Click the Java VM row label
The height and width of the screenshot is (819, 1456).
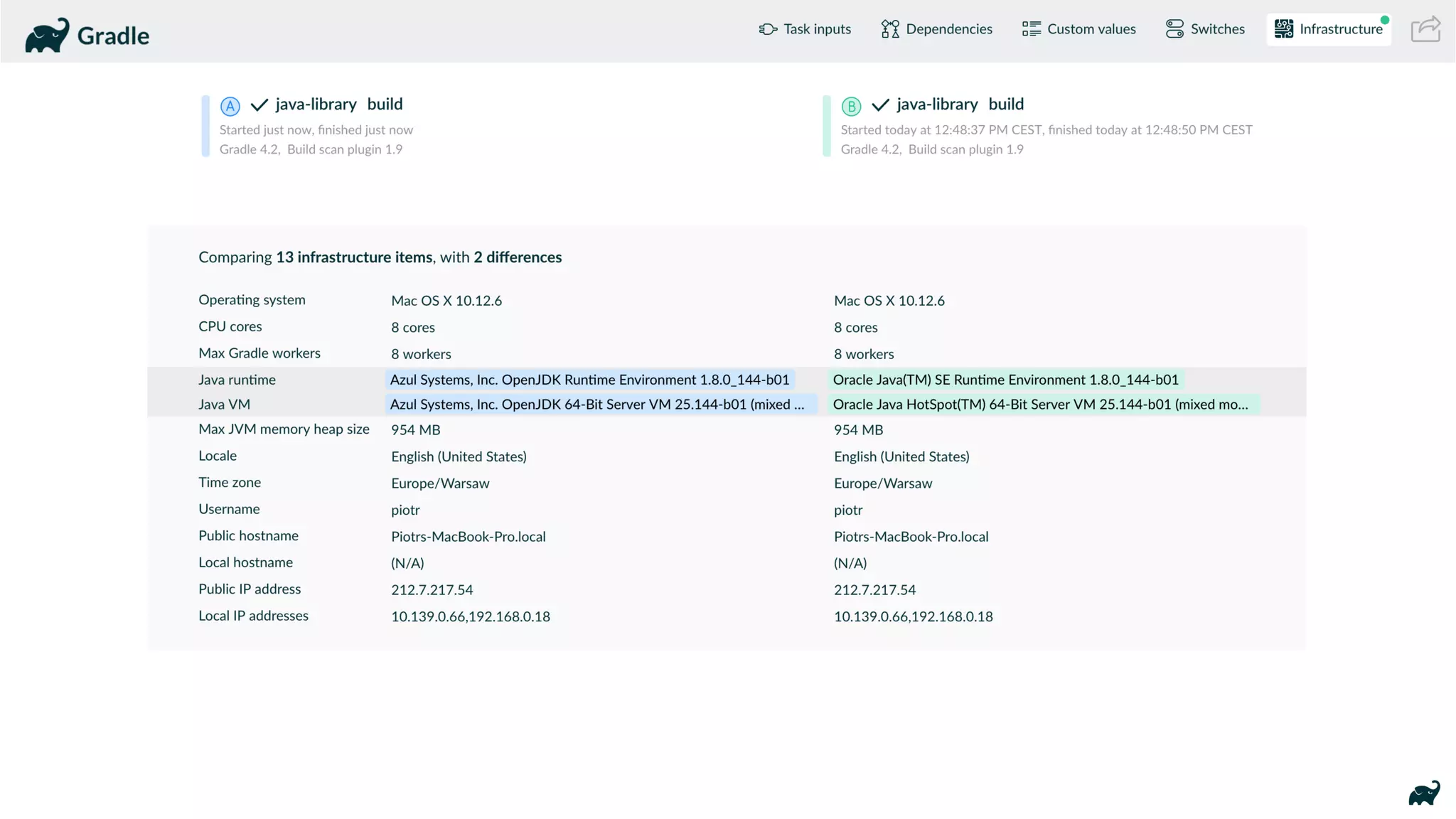coord(224,405)
